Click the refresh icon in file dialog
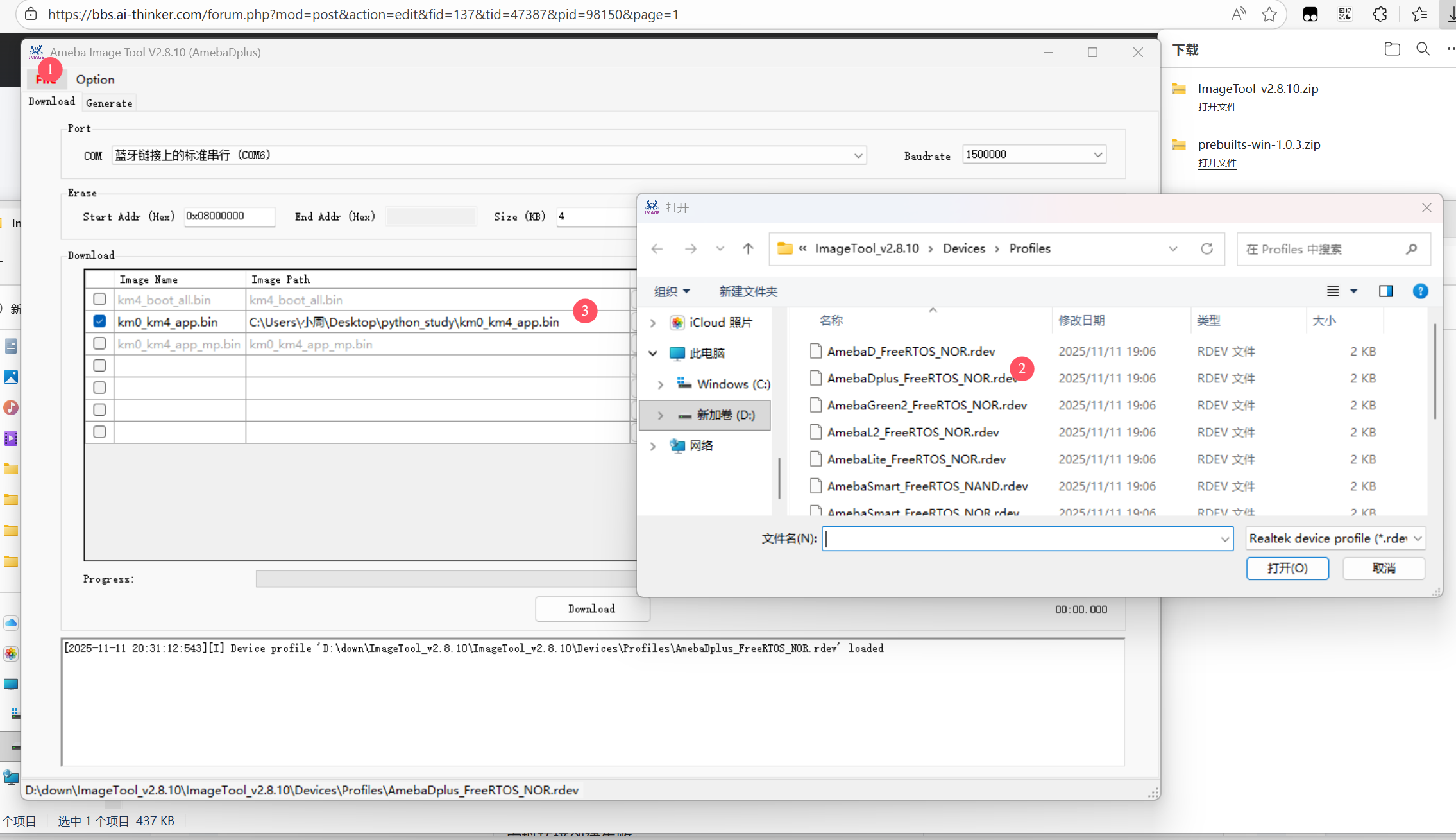Image resolution: width=1456 pixels, height=840 pixels. [x=1206, y=248]
